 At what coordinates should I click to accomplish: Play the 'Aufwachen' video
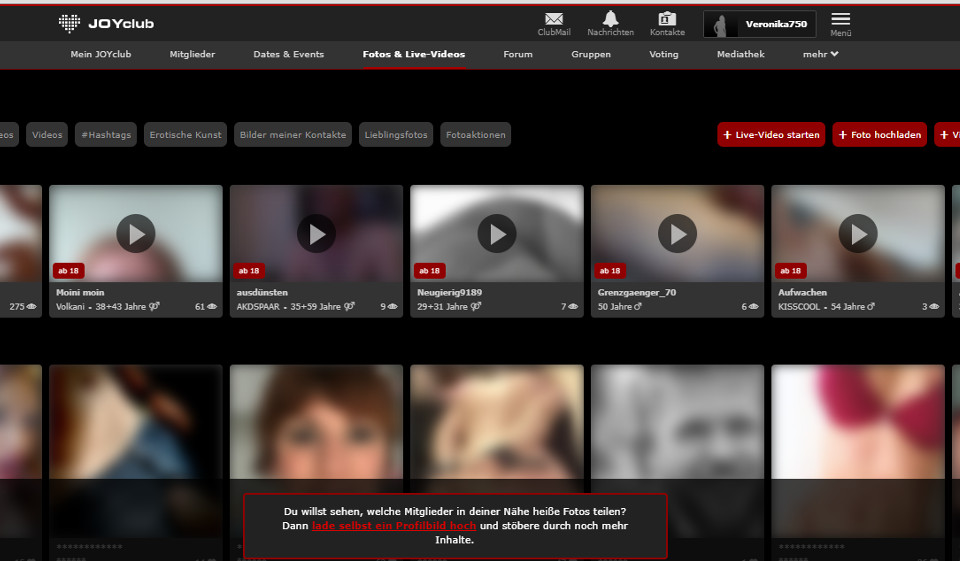[x=858, y=234]
